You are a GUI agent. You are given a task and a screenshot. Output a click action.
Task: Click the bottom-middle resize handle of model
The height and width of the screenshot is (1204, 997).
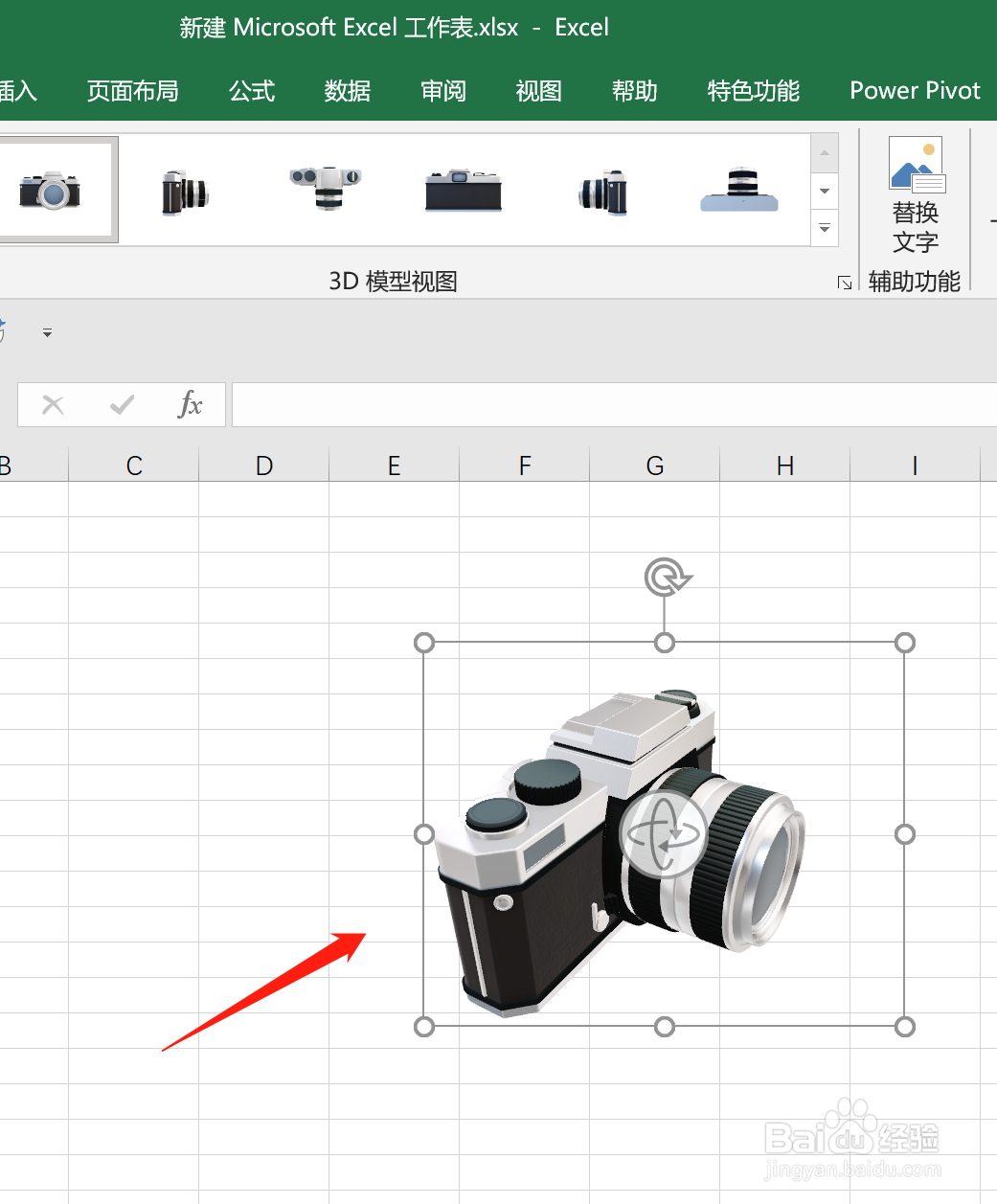[x=665, y=1027]
